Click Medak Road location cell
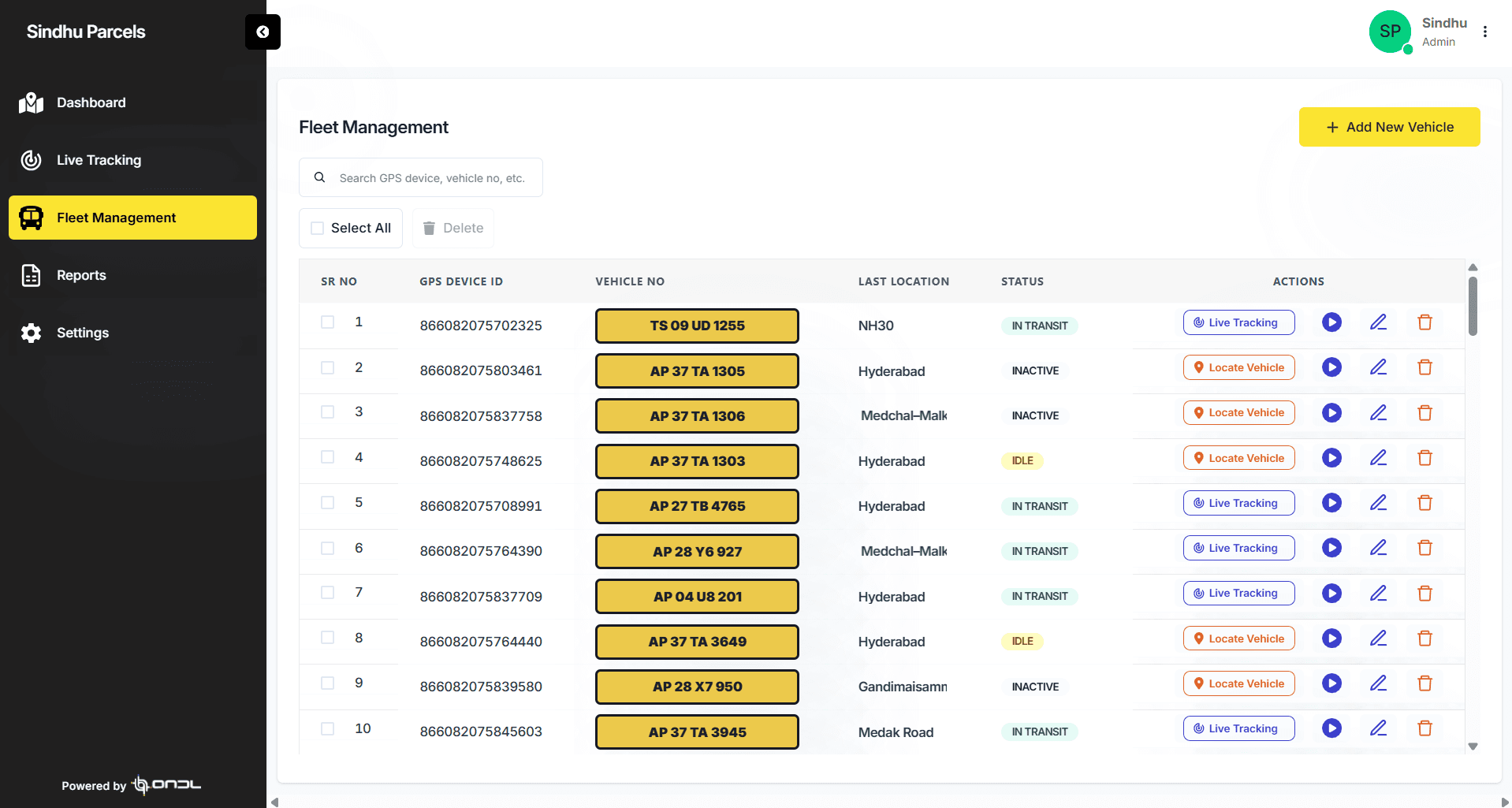Image resolution: width=1512 pixels, height=808 pixels. coord(896,732)
